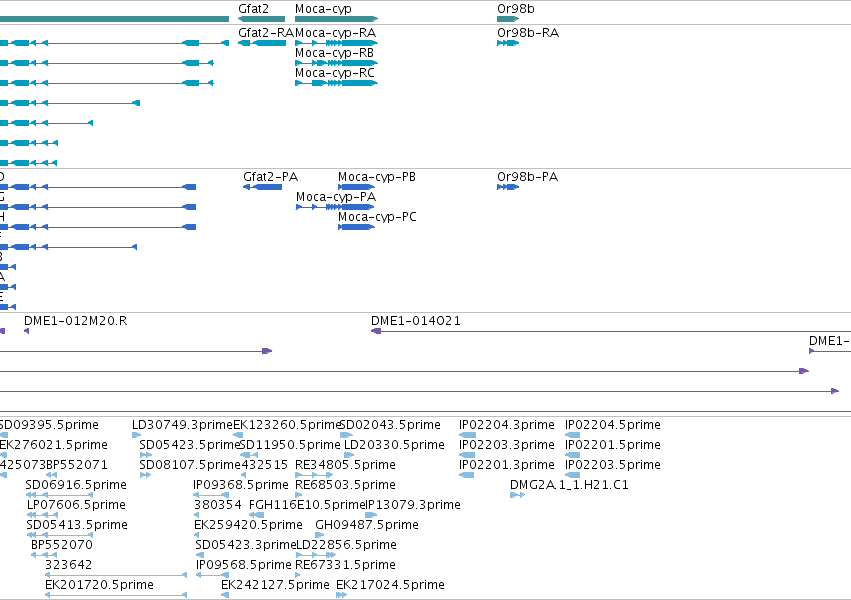
Task: Select the Or98b-PA protein label
Action: coord(528,177)
